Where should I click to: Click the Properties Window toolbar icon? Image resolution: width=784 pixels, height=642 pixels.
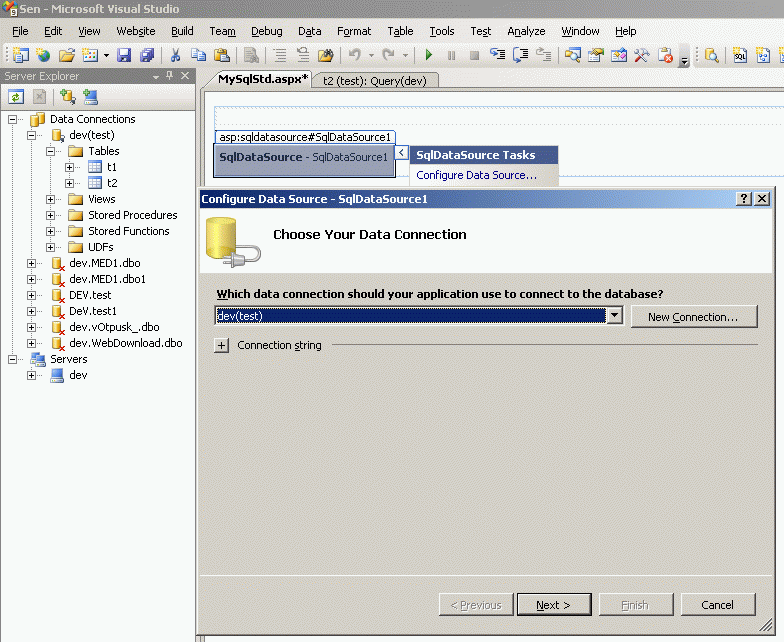point(596,55)
